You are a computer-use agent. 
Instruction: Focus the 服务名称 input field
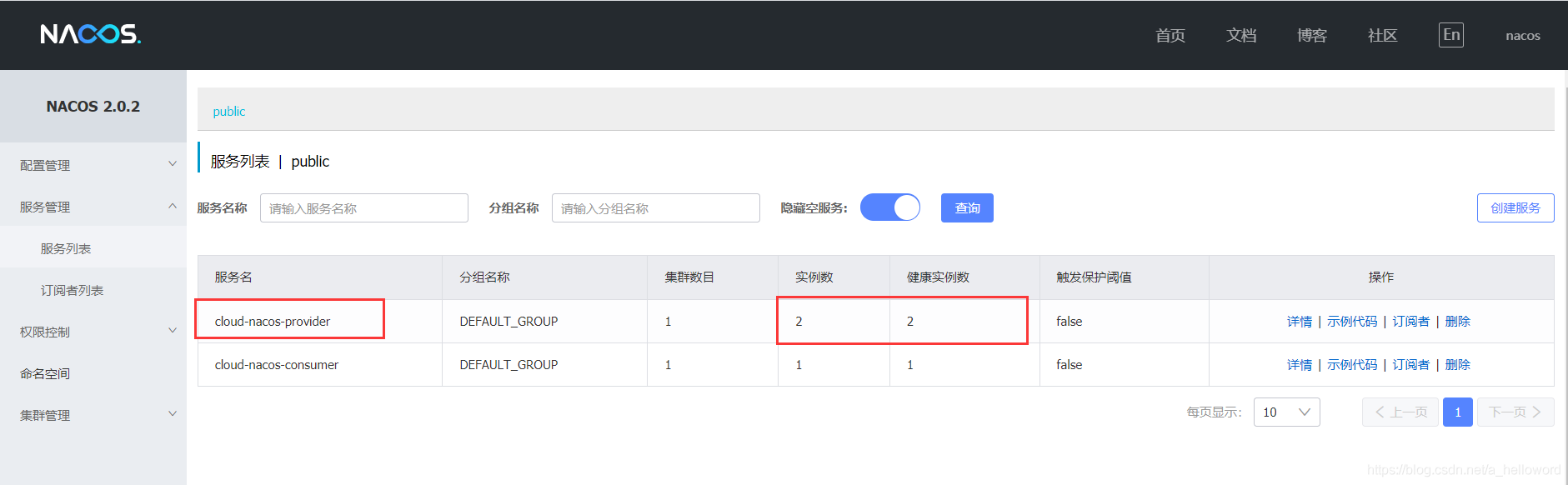tap(364, 208)
